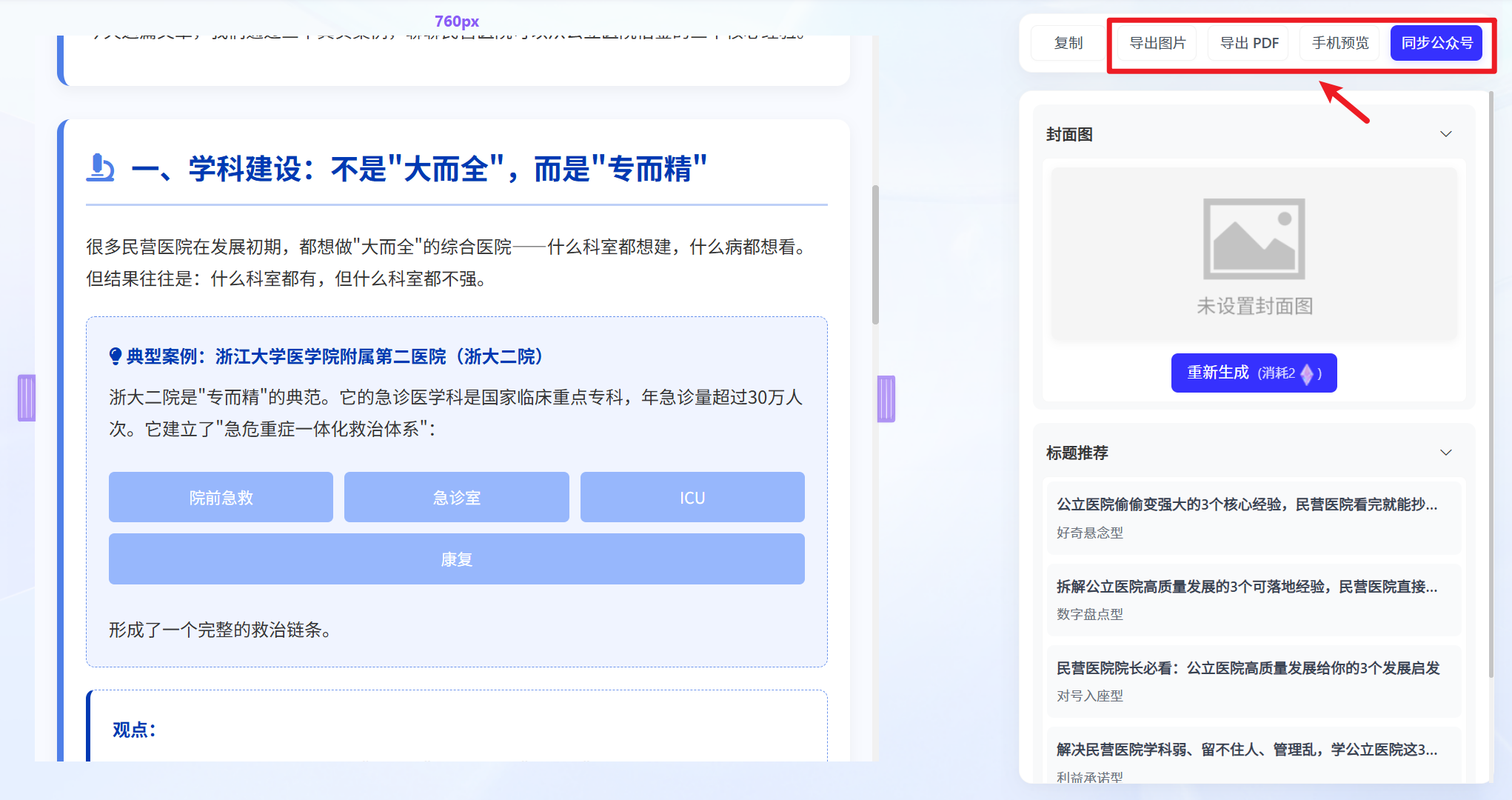Click the 急诊室 block

tap(456, 497)
